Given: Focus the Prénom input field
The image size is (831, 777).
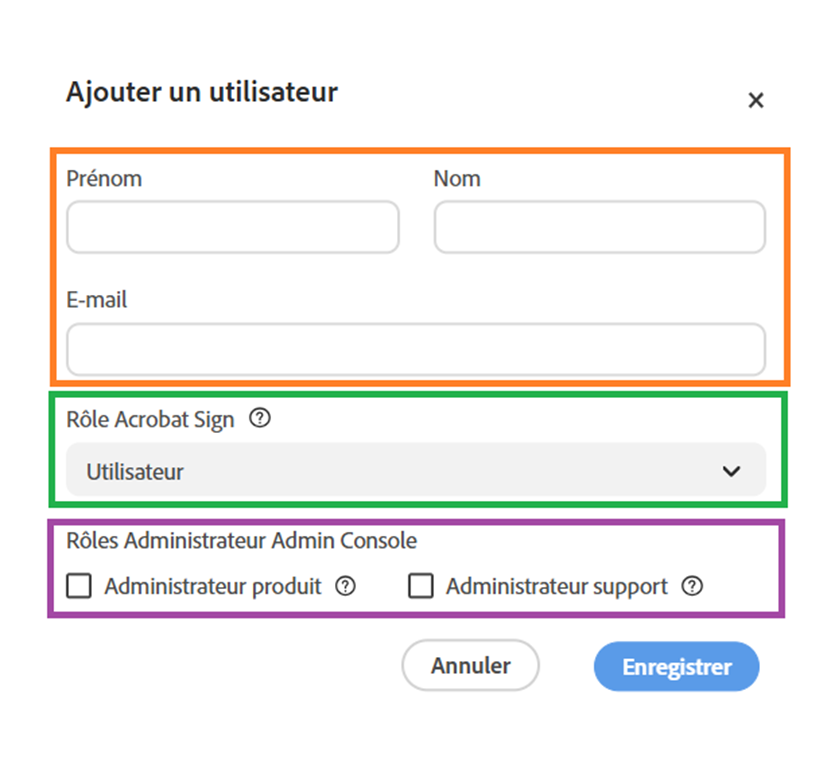Looking at the screenshot, I should click(232, 227).
